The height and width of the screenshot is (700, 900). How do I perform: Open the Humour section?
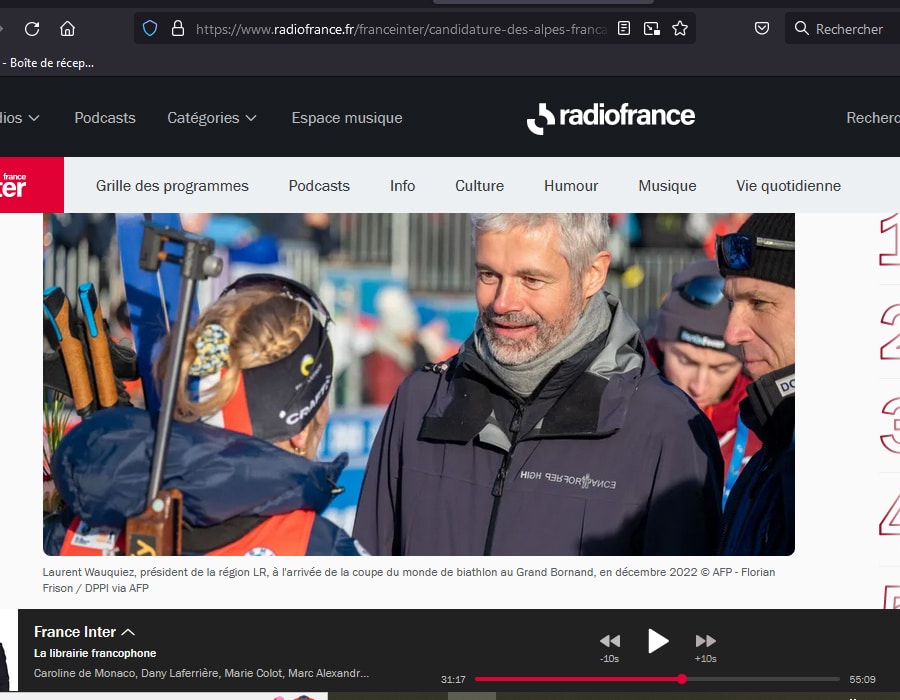(571, 185)
